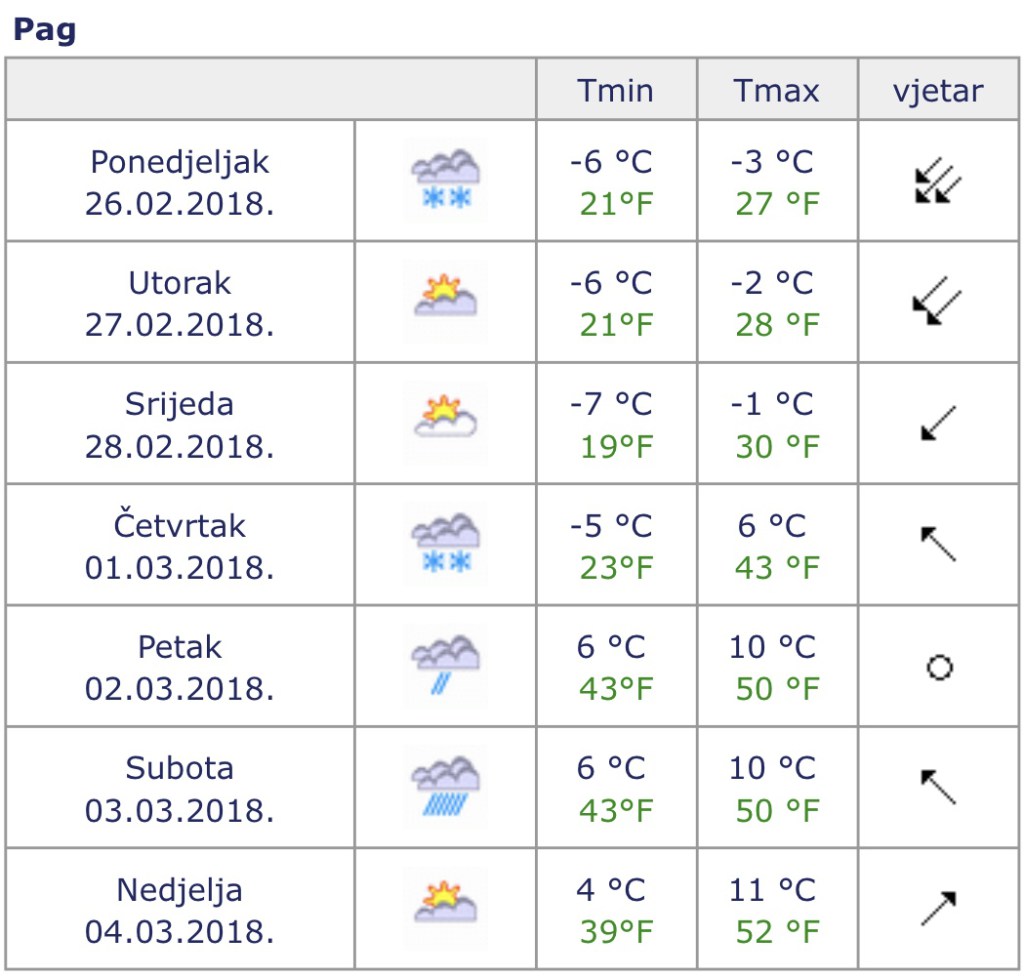Click Nedjelja's northeast-pointing wind arrow
1024x977 pixels.
(x=938, y=908)
